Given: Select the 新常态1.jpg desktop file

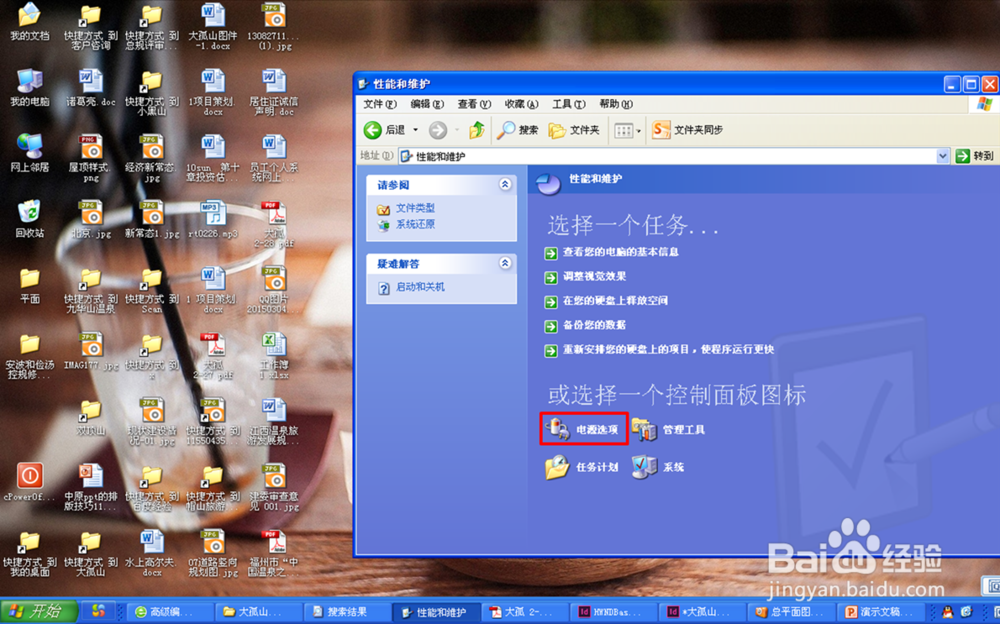Looking at the screenshot, I should 152,219.
